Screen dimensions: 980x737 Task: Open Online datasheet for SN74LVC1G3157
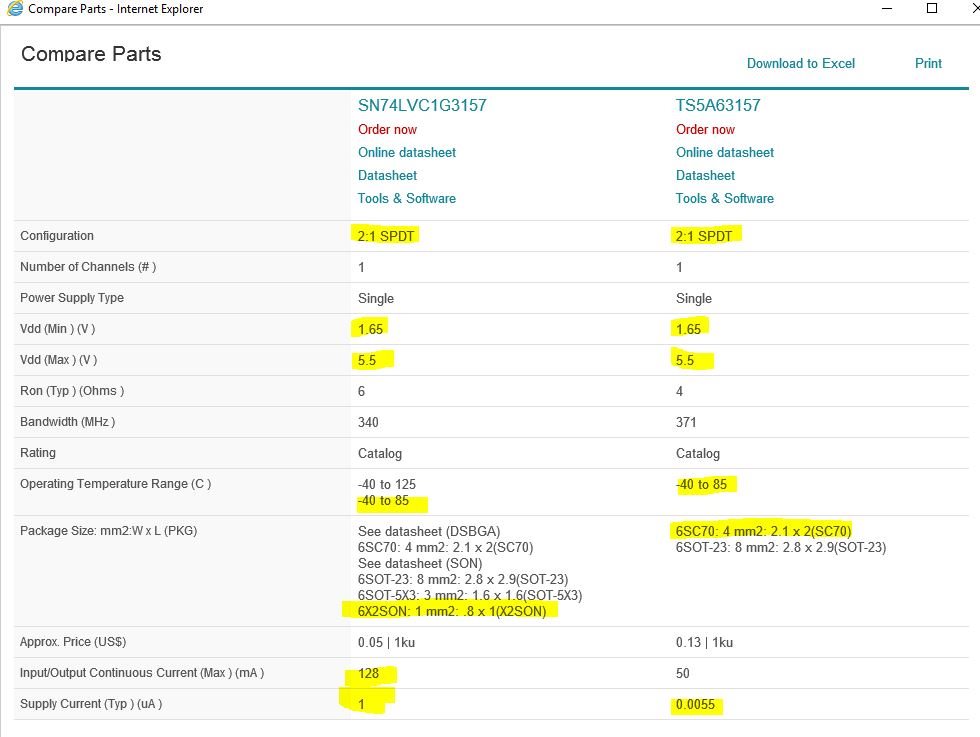click(x=406, y=152)
